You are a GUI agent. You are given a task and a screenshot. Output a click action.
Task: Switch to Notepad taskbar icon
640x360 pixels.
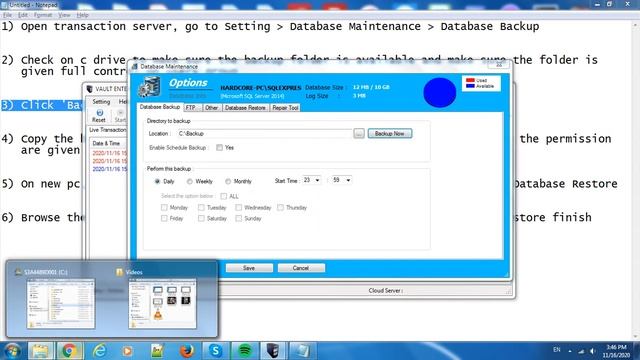(x=302, y=351)
